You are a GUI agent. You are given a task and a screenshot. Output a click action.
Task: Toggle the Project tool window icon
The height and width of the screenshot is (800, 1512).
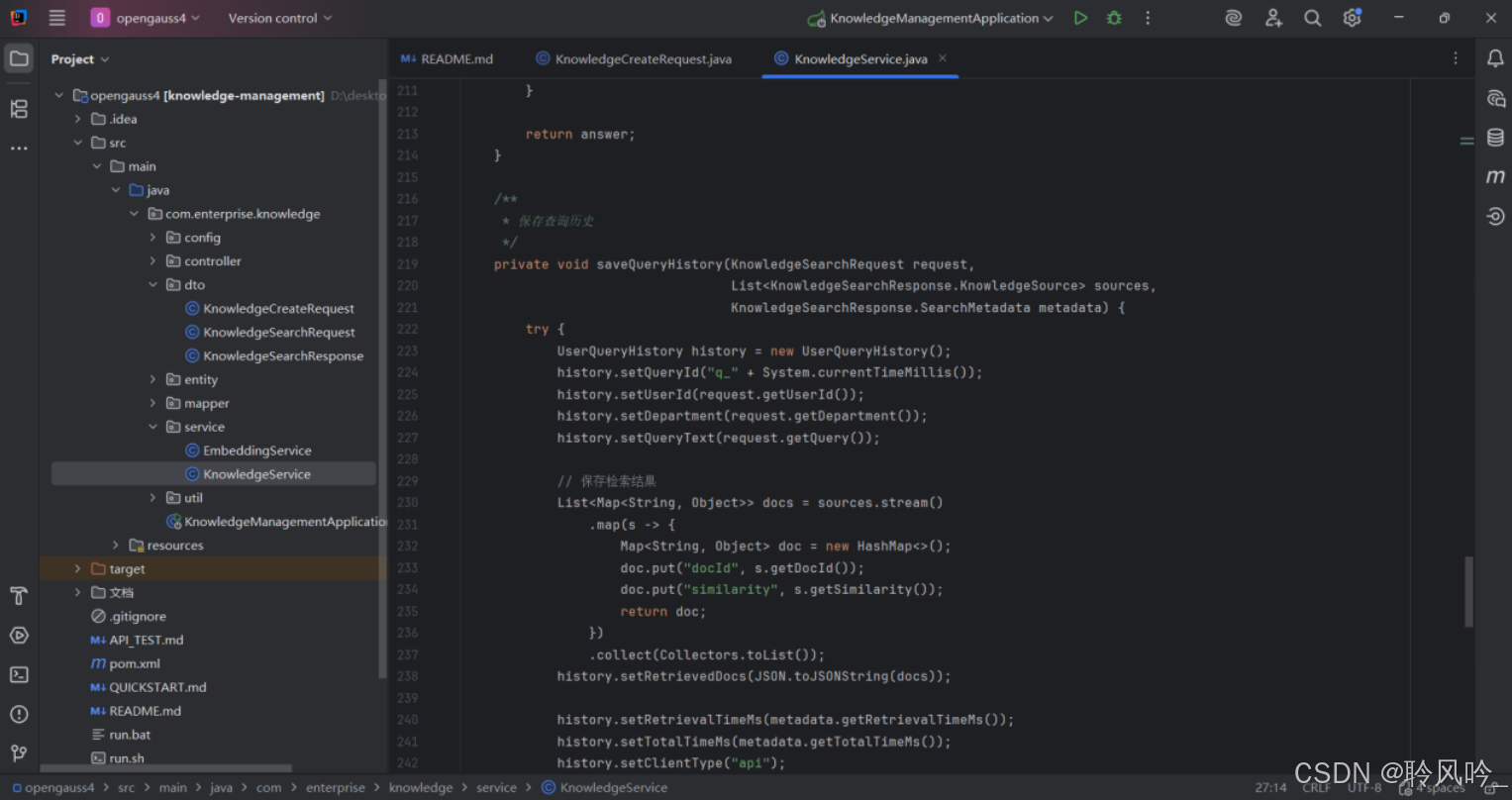click(x=19, y=58)
